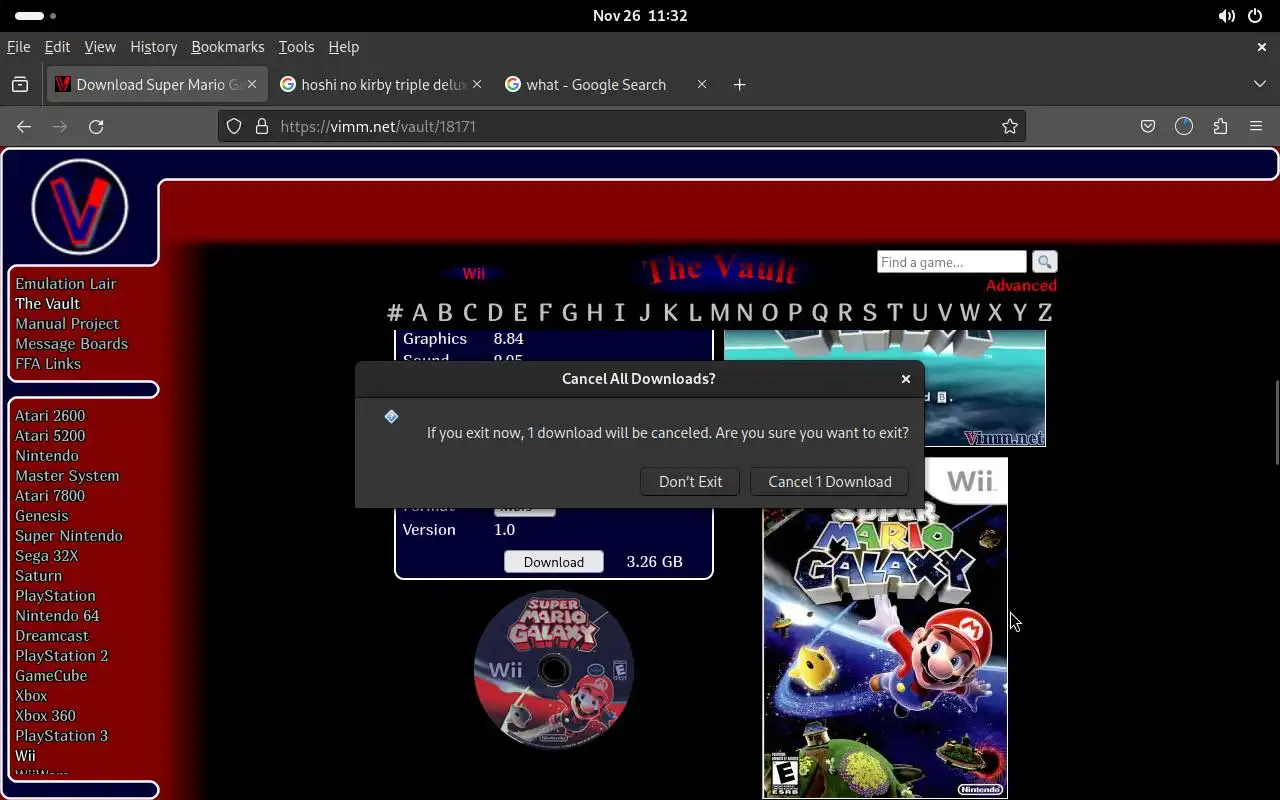Viewport: 1280px width, 800px height.
Task: Open the Edit menu
Action: pyautogui.click(x=57, y=47)
